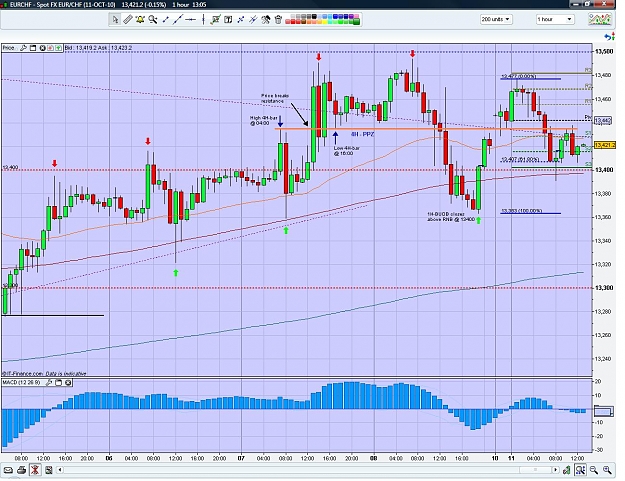Select the text annotation tool
Viewport: 625px width, 481px height.
(228, 19)
